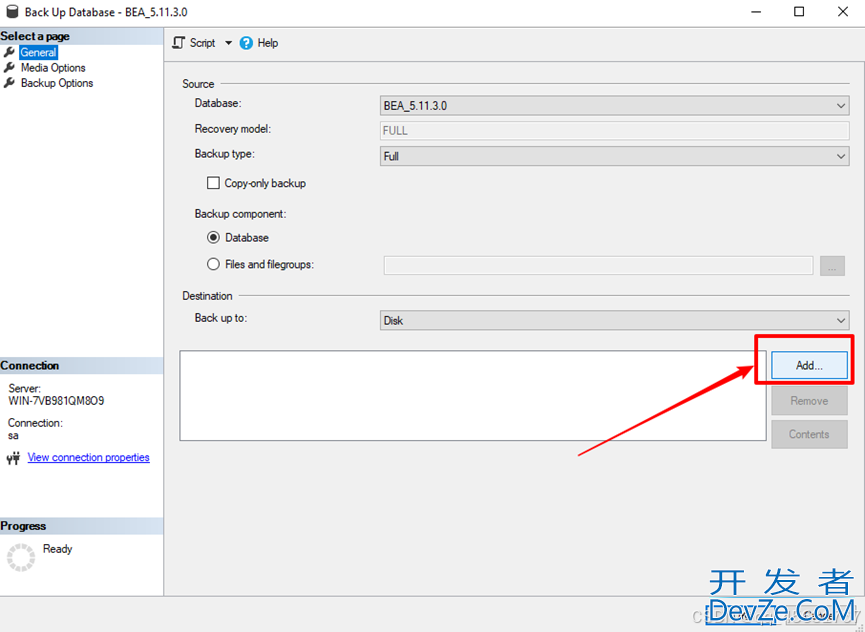Enable the Copy-only backup checkbox
865x632 pixels.
coord(213,183)
